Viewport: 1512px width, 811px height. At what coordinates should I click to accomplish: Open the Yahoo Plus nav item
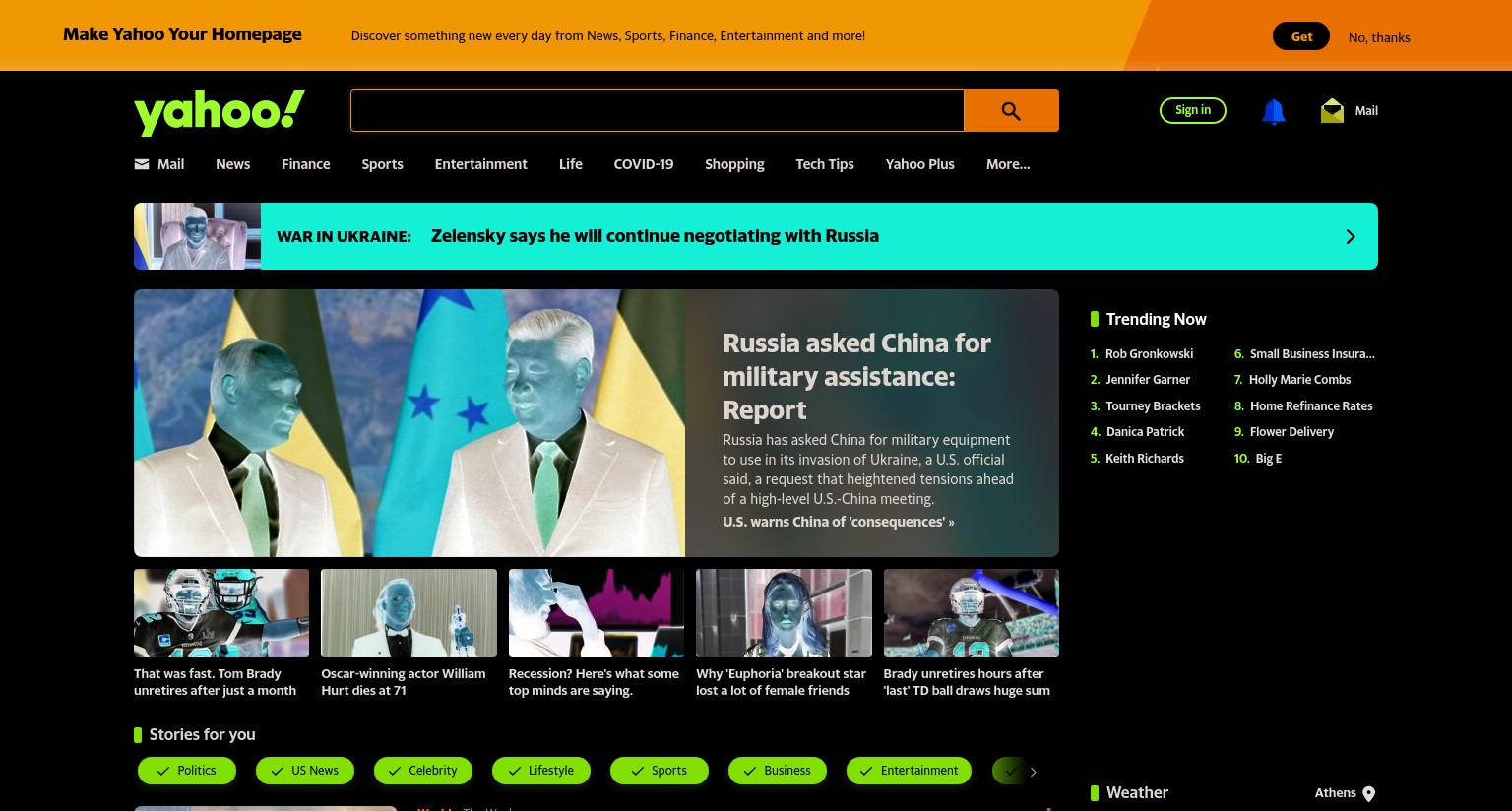(x=920, y=164)
